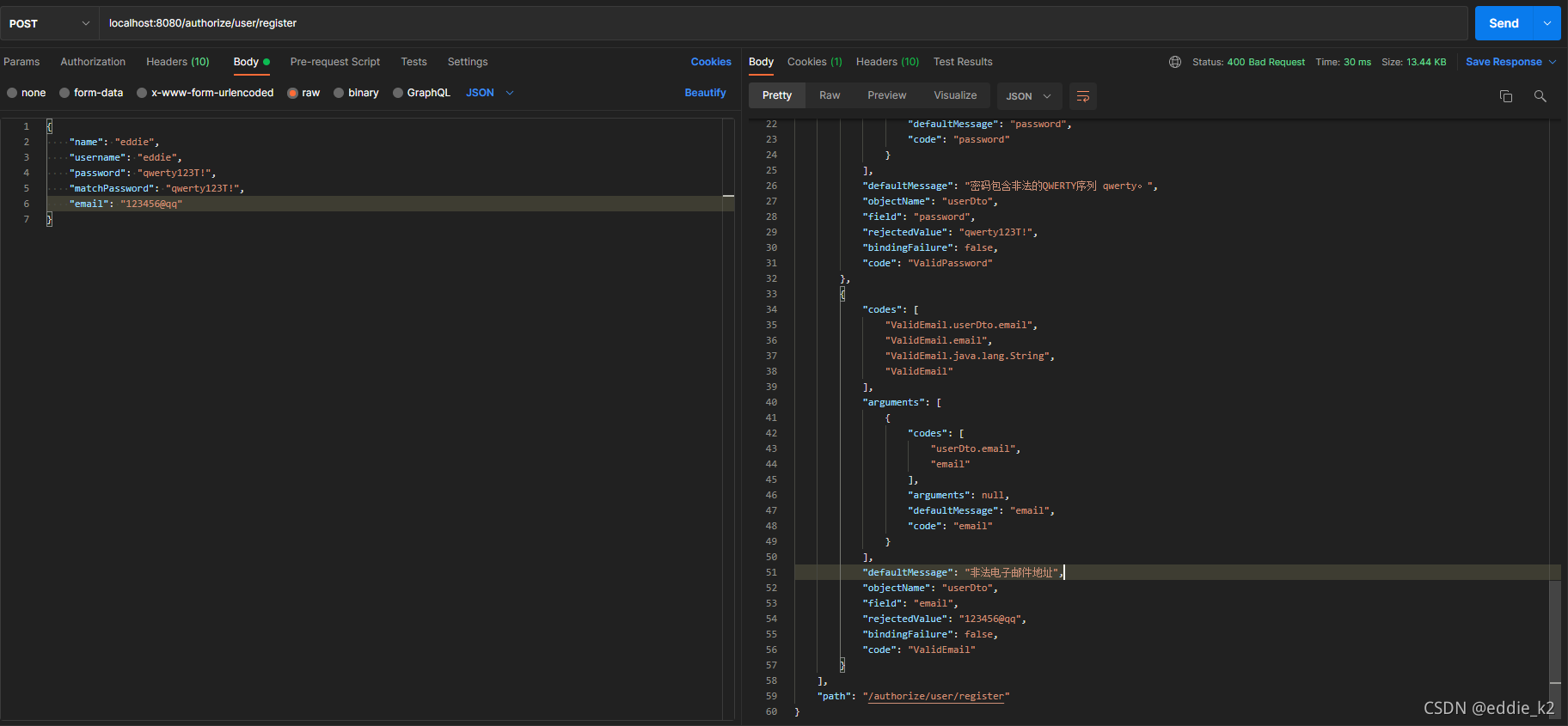Choose x-www-form-urlencoded body type
The height and width of the screenshot is (726, 1568).
coord(142,93)
